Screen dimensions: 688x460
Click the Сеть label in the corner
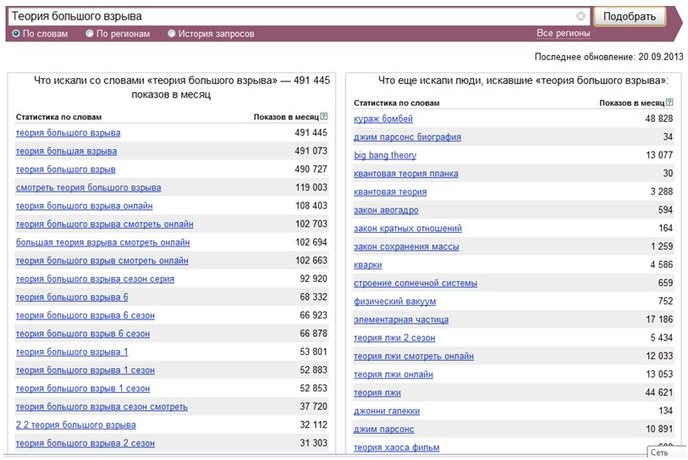659,452
